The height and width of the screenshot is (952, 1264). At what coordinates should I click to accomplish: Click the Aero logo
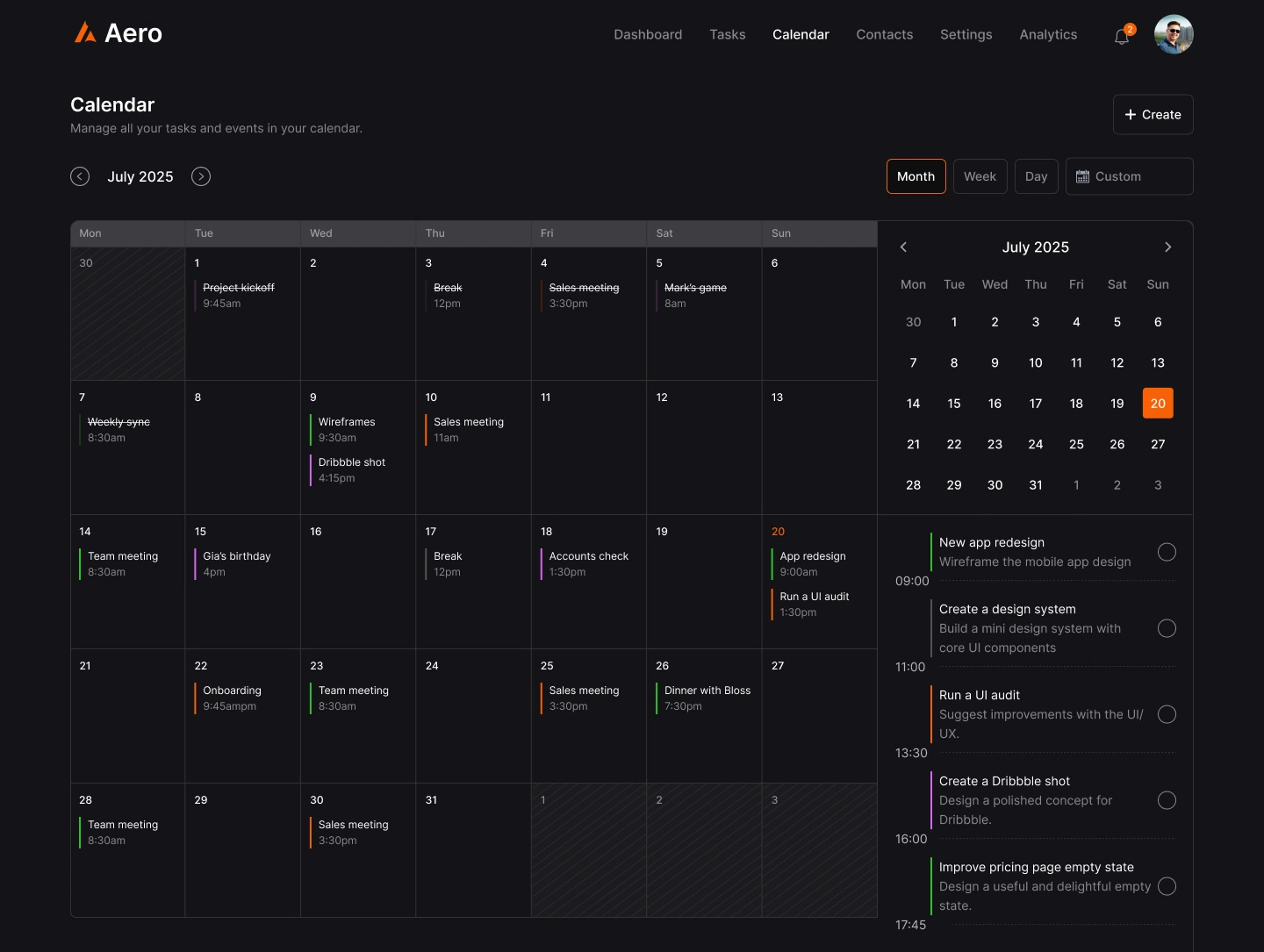(117, 32)
